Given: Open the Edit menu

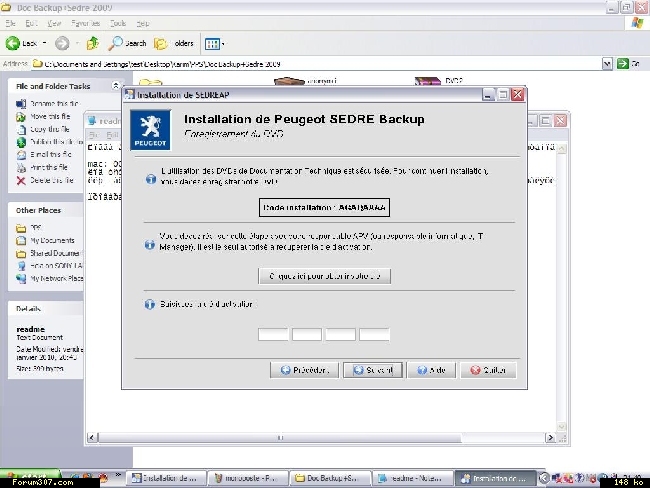Looking at the screenshot, I should 32,23.
